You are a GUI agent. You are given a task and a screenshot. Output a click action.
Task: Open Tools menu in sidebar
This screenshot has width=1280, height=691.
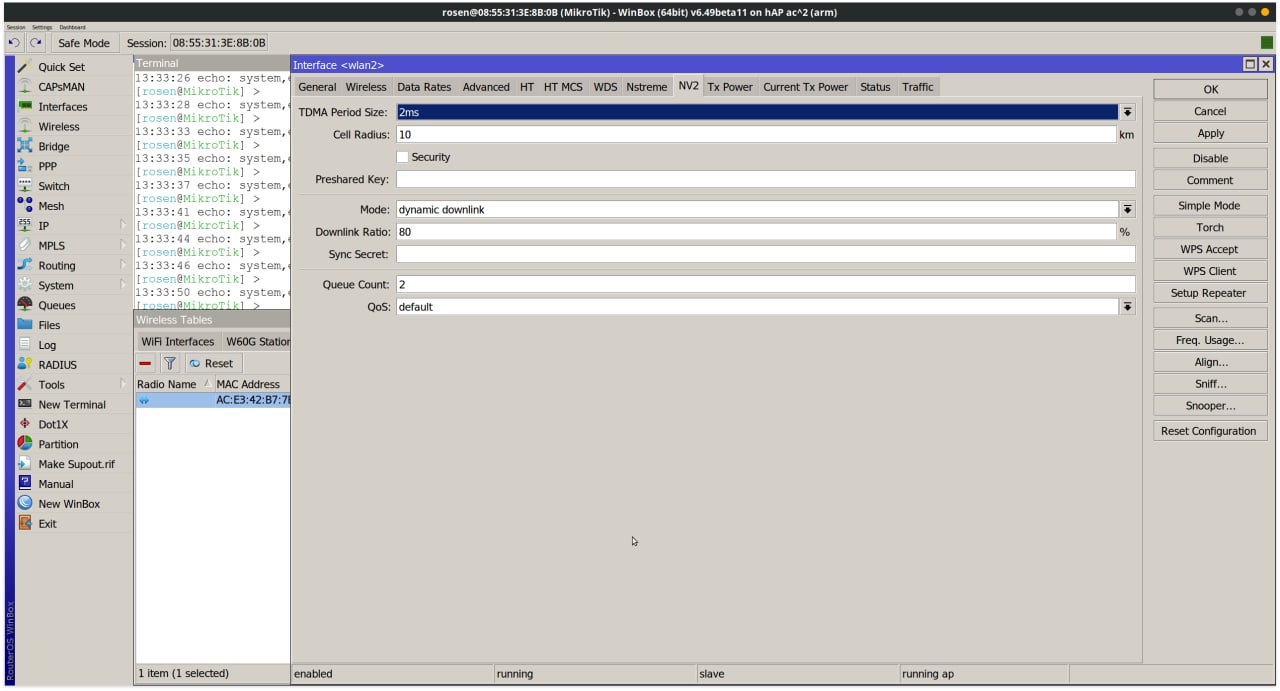click(x=51, y=385)
